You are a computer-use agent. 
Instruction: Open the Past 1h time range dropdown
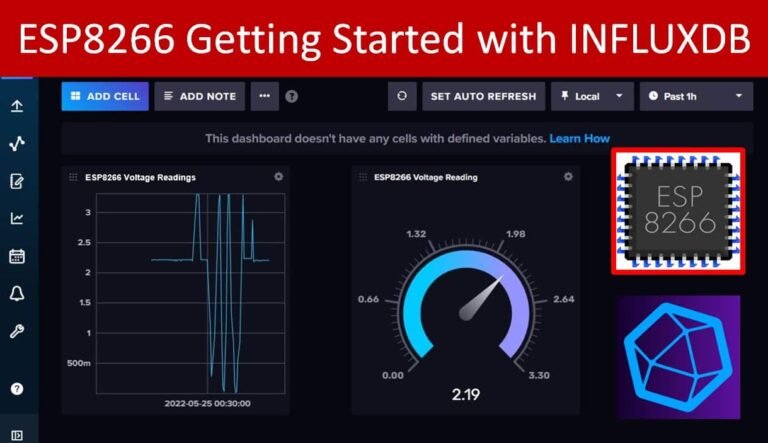[696, 97]
